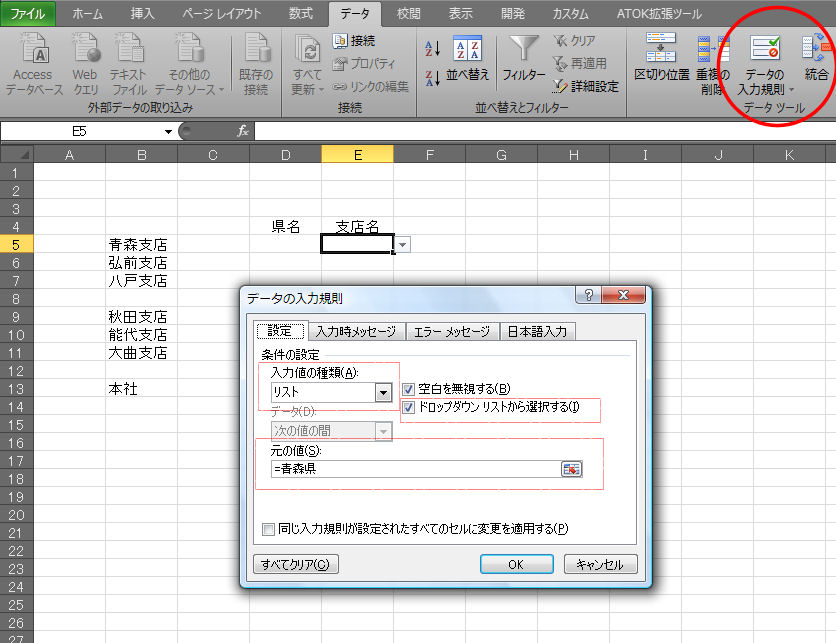Select row 5 header
This screenshot has height=643, width=836.
(17, 245)
